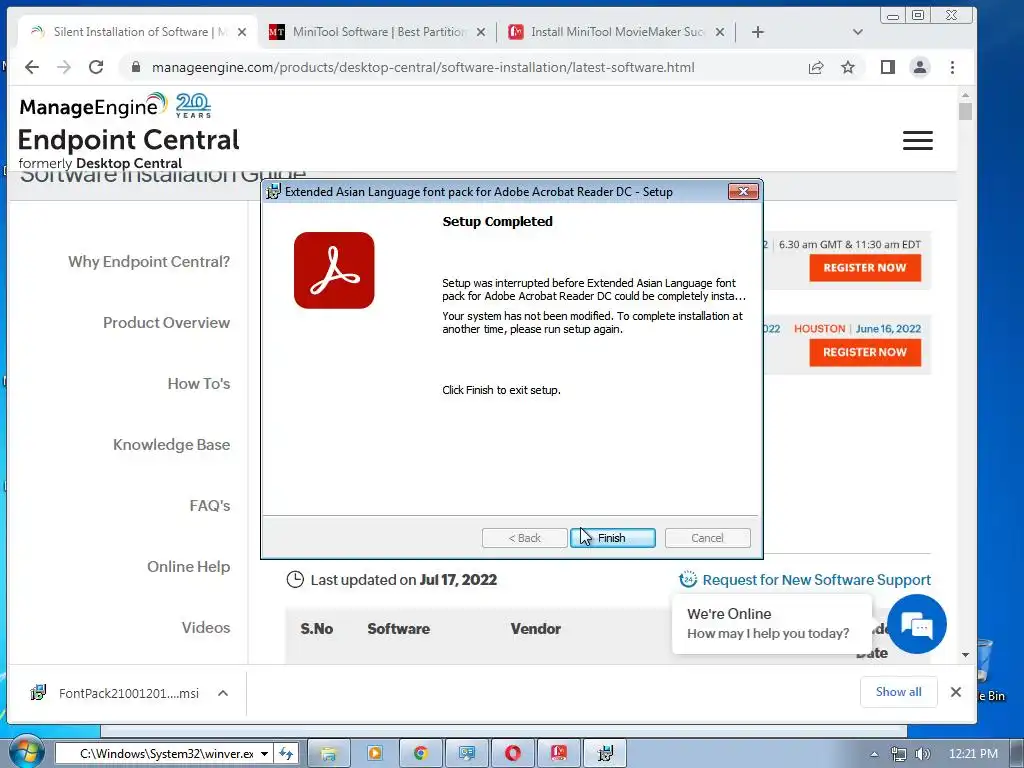
Task: Share this page icon in address bar
Action: tap(816, 67)
